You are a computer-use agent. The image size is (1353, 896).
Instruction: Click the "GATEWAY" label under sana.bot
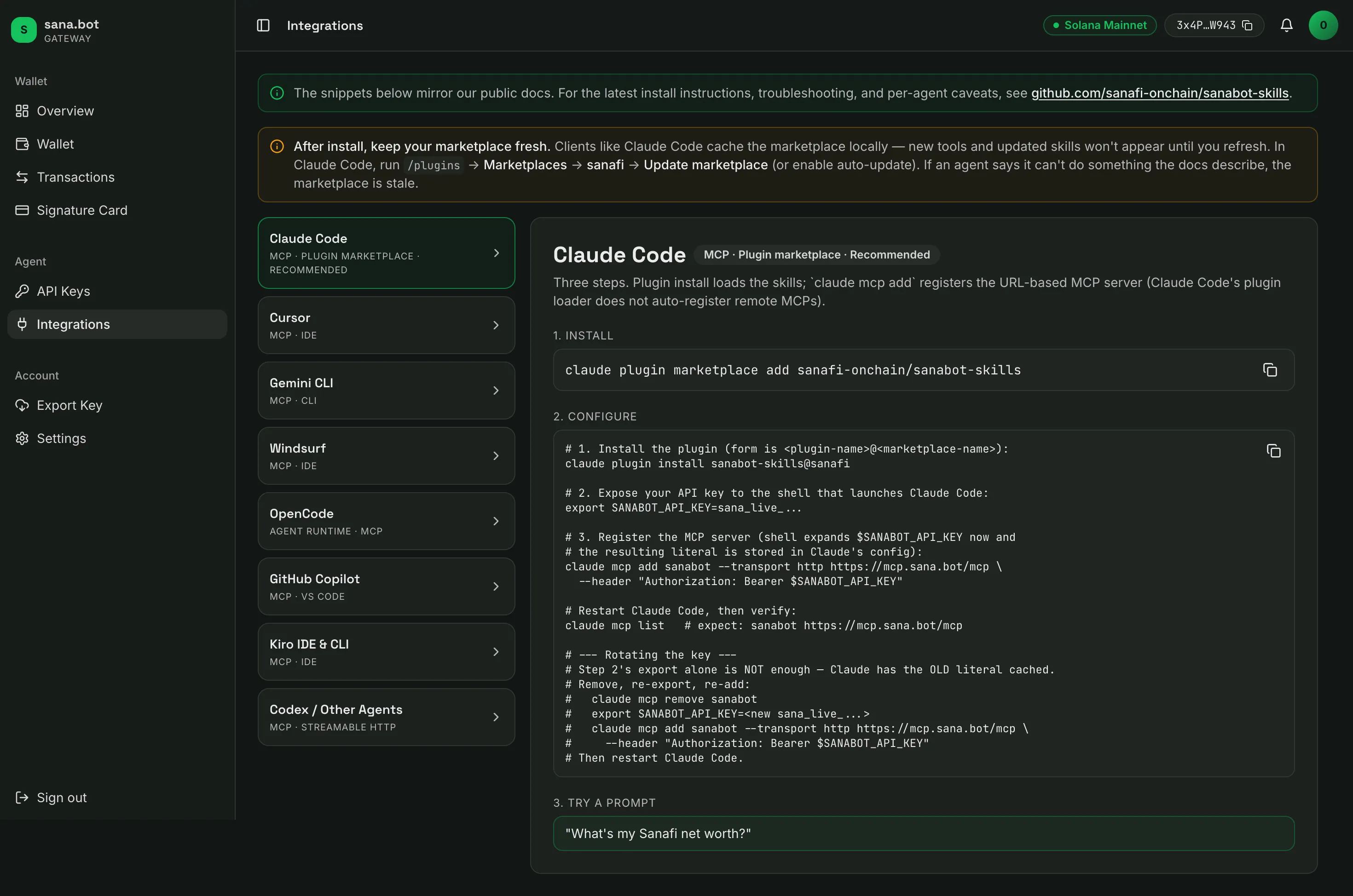(x=68, y=39)
